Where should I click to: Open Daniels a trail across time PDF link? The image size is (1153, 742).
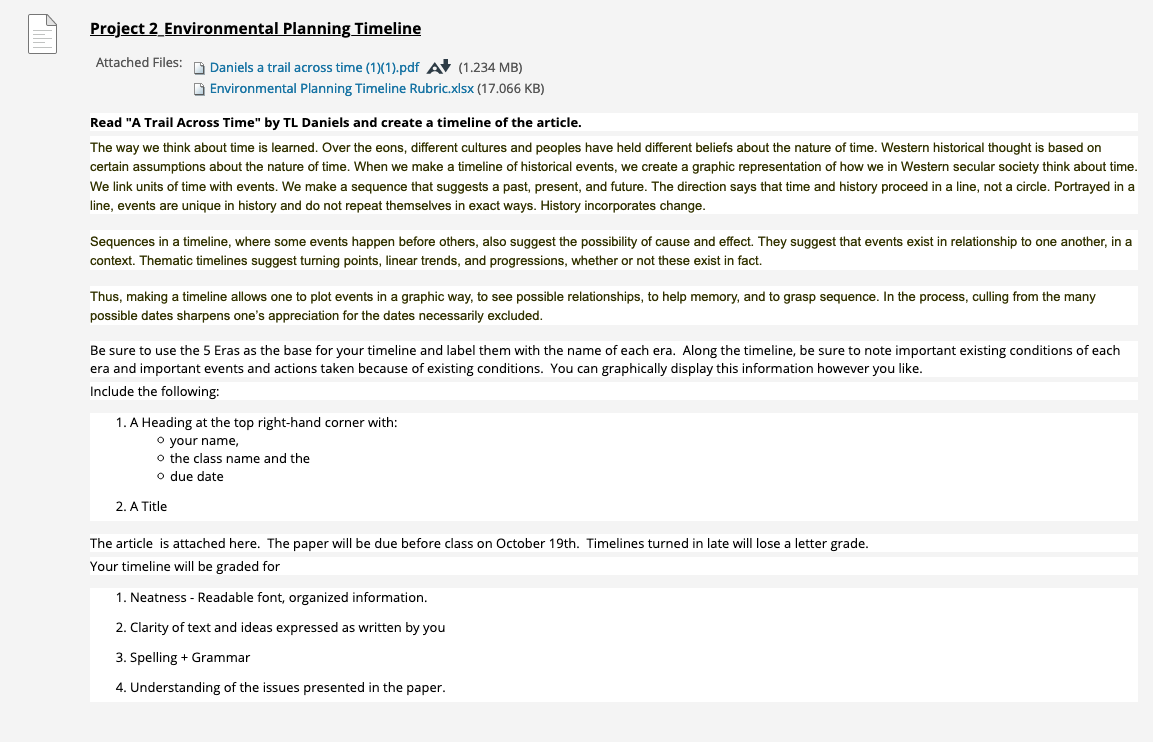coord(314,68)
